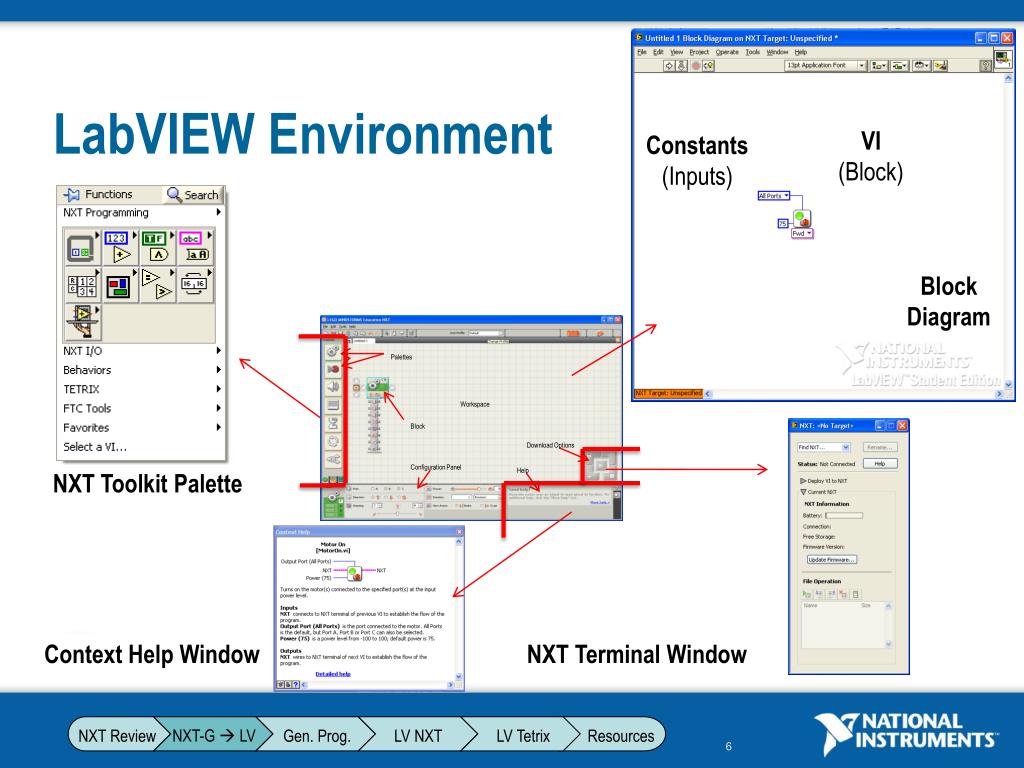Open the String palette icon with abc
Viewport: 1024px width, 768px height.
195,247
